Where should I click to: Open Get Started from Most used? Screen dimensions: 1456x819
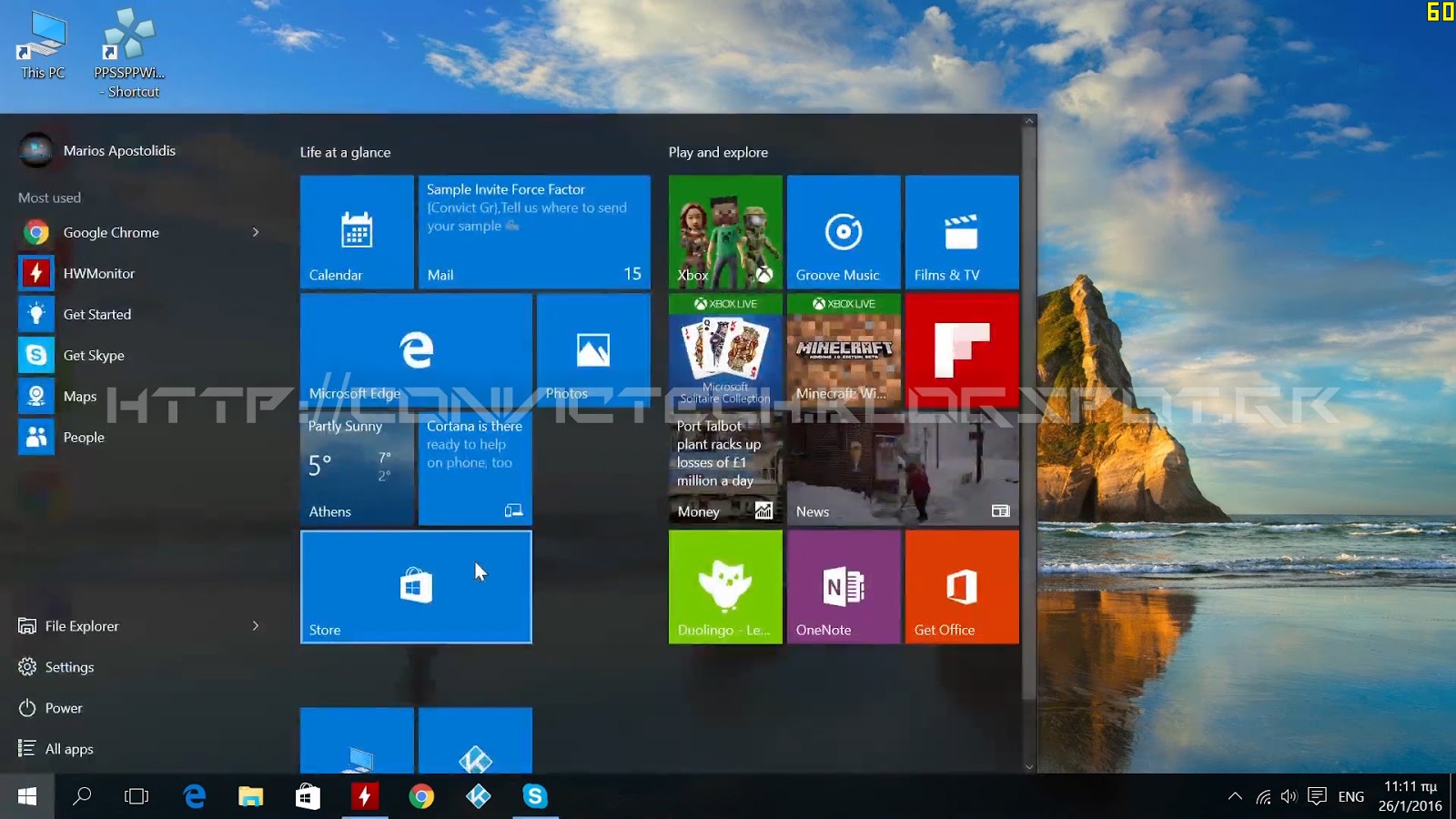141,314
